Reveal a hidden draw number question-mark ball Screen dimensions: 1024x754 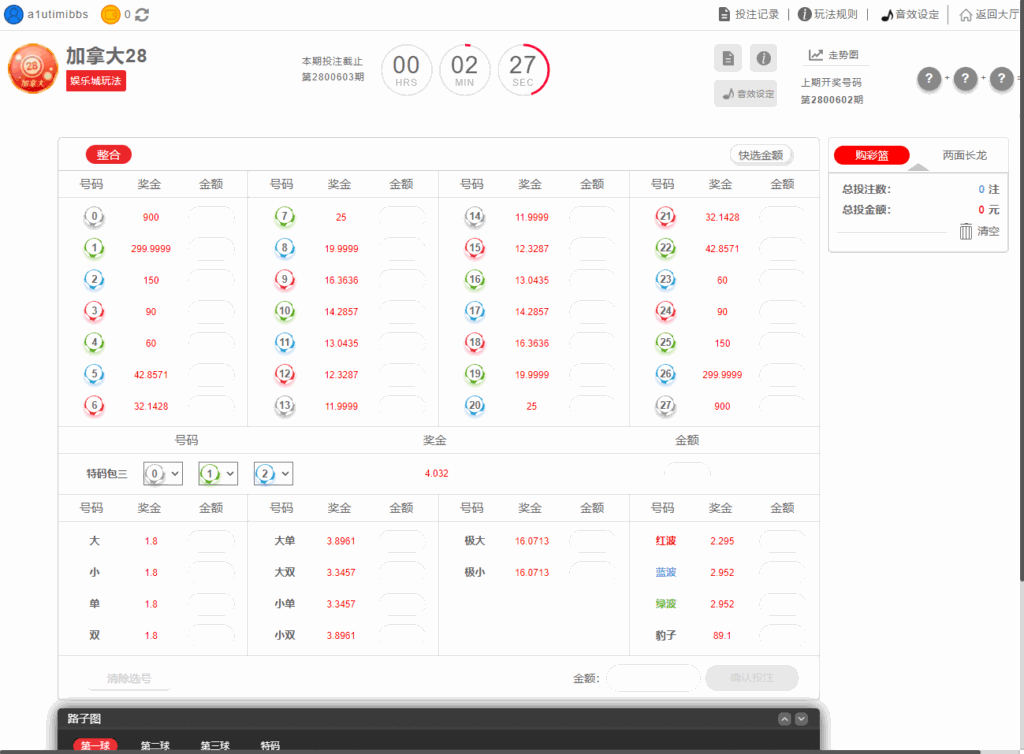[x=929, y=78]
